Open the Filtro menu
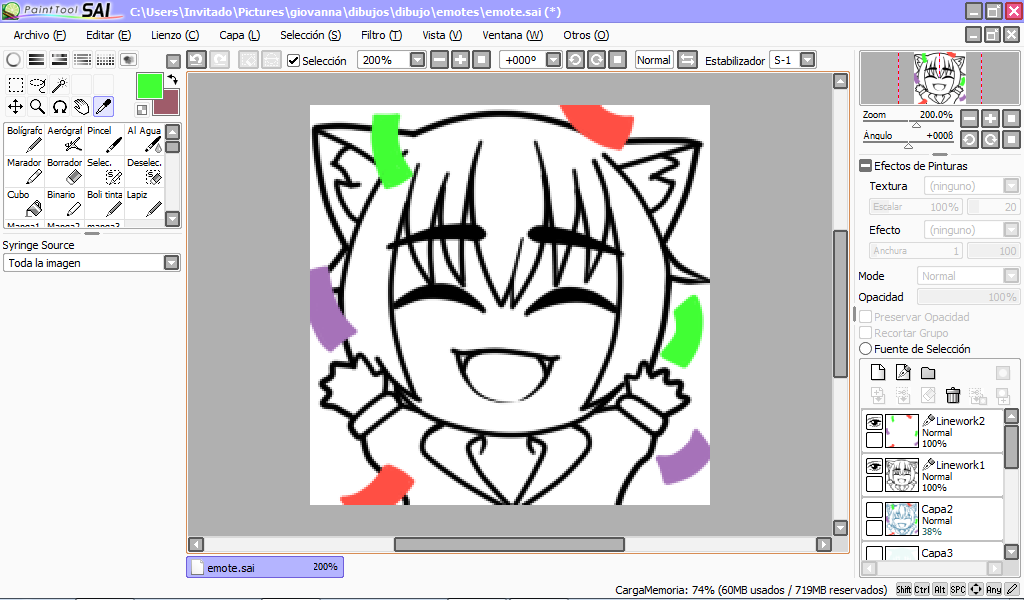This screenshot has width=1024, height=600. pos(381,35)
